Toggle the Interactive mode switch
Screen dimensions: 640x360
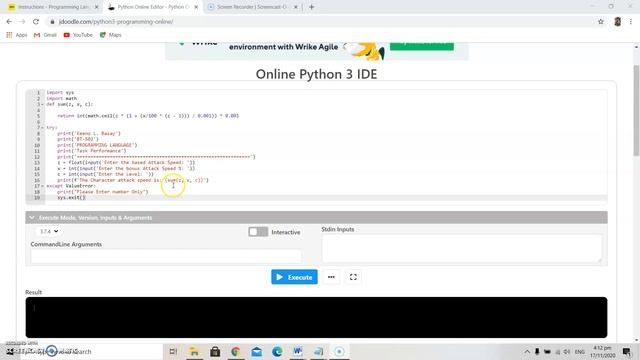tap(258, 232)
